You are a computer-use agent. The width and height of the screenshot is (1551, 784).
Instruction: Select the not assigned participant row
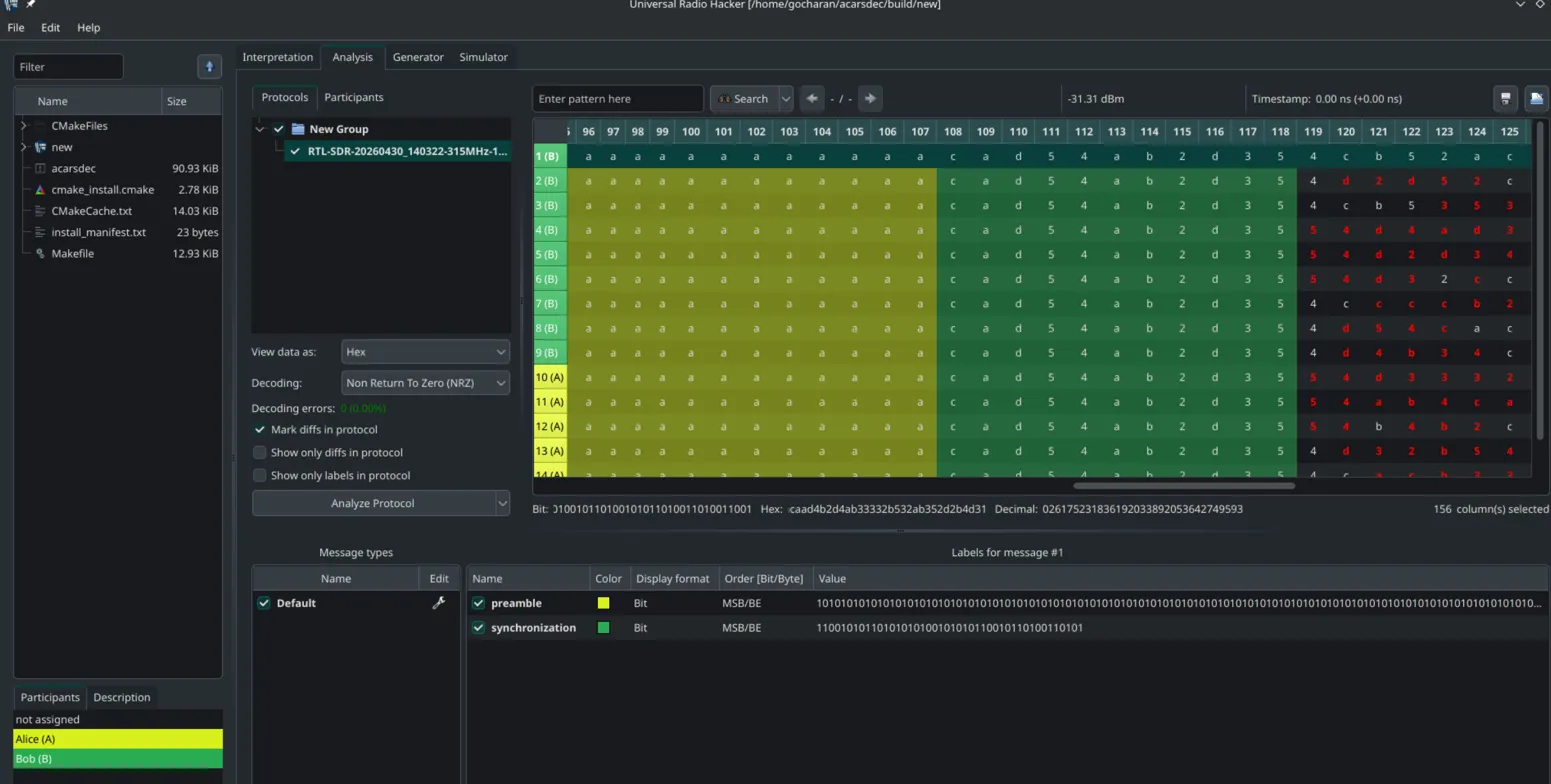pos(118,719)
